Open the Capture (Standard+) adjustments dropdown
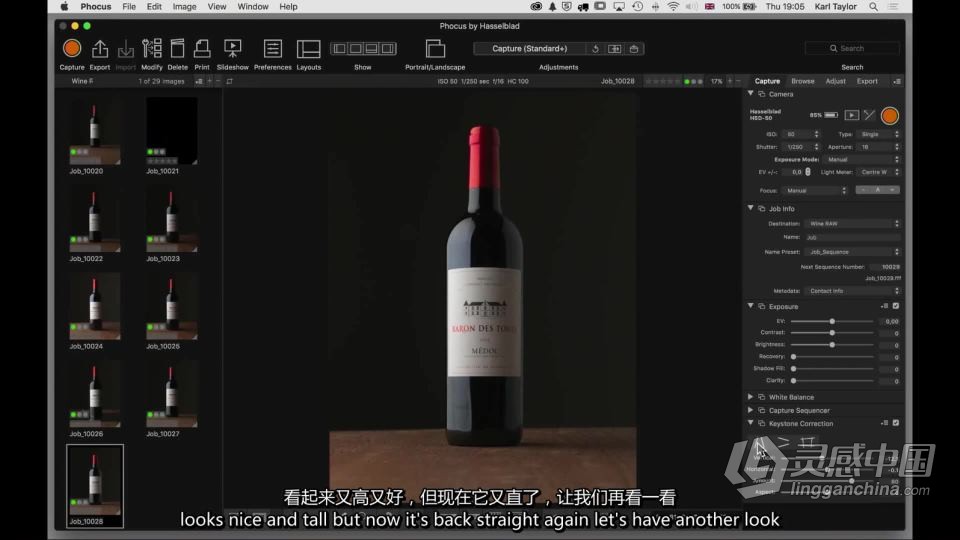The image size is (960, 540). click(x=530, y=48)
